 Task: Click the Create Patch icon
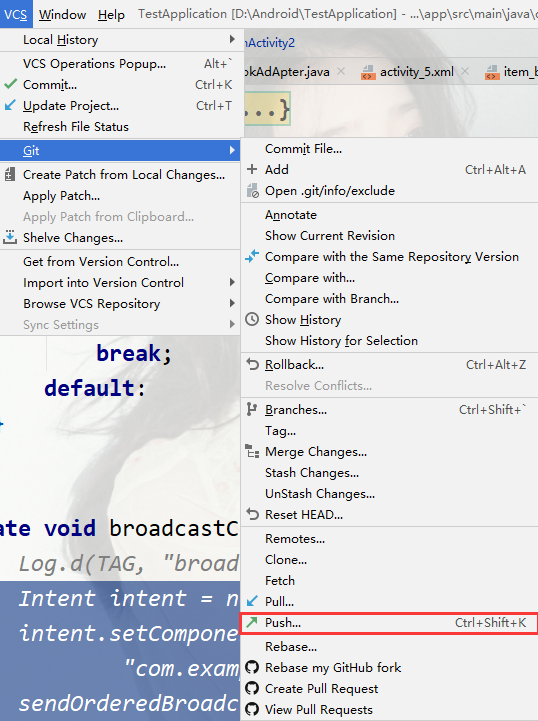click(x=10, y=175)
